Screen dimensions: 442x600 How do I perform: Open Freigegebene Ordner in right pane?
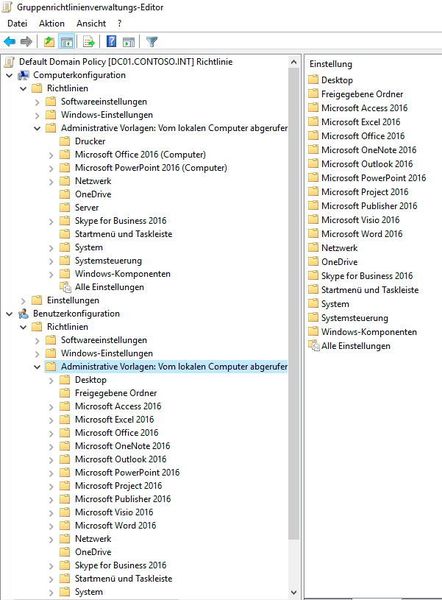click(362, 94)
